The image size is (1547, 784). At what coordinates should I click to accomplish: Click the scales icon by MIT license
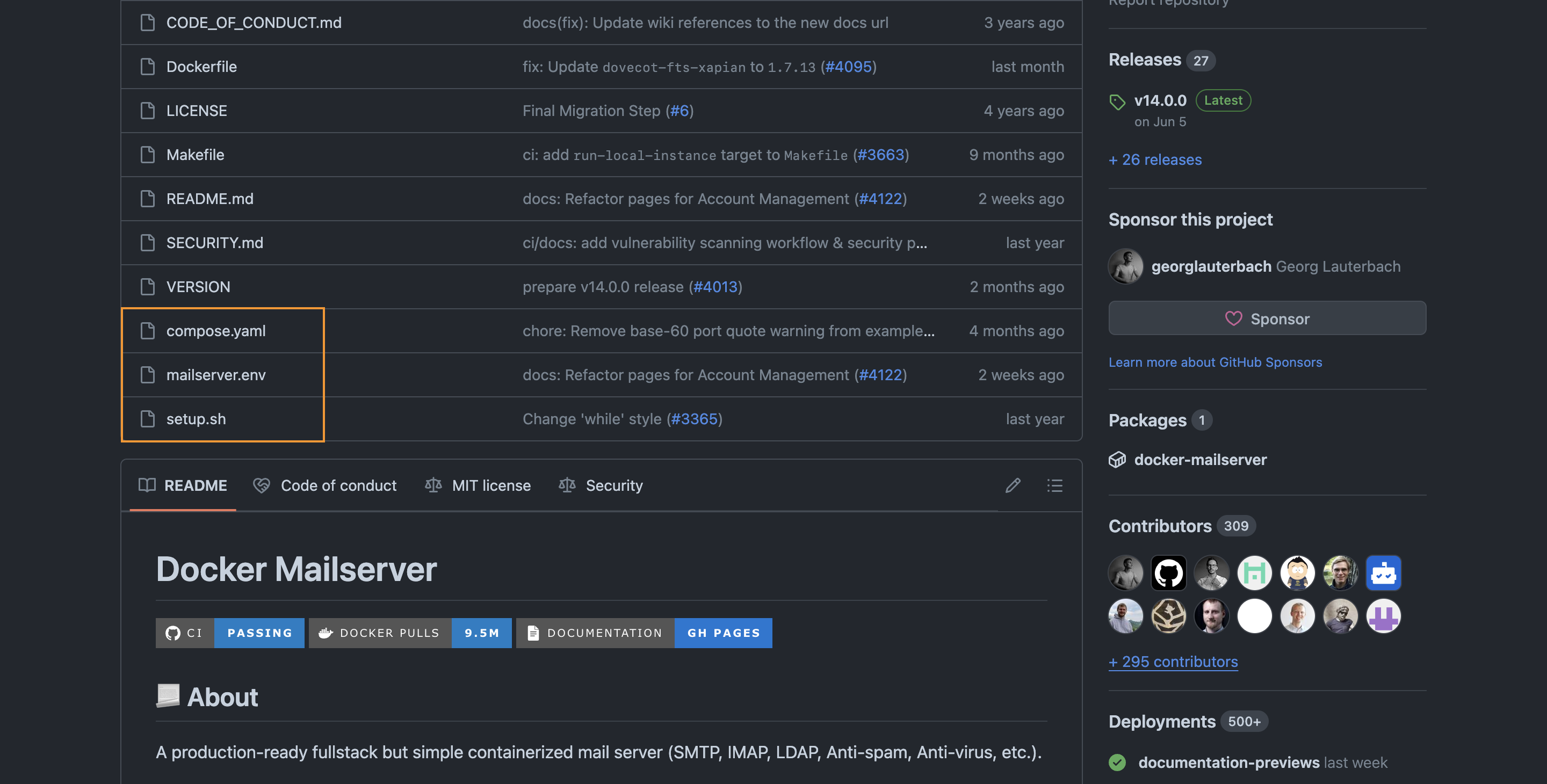coord(433,485)
